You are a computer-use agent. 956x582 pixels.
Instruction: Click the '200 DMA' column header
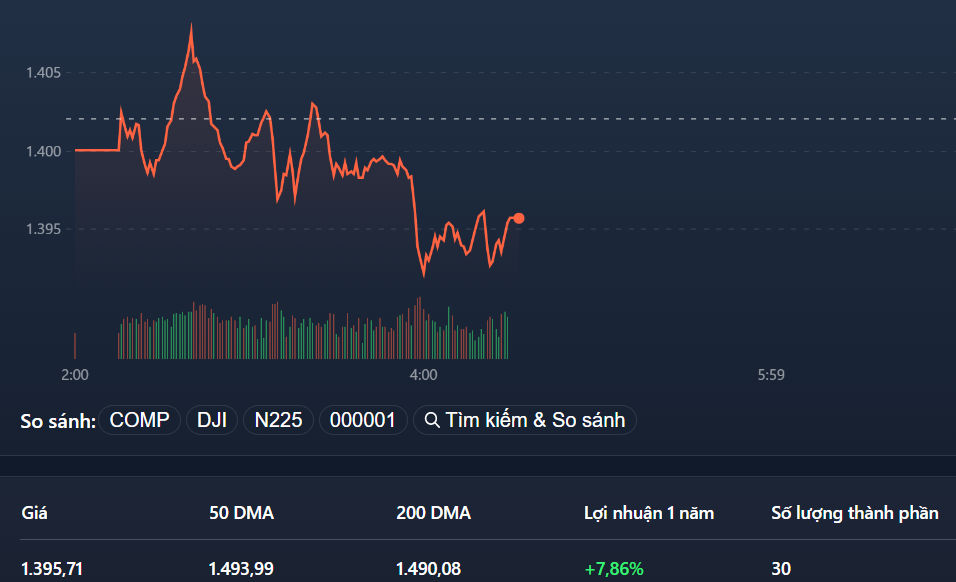click(433, 513)
